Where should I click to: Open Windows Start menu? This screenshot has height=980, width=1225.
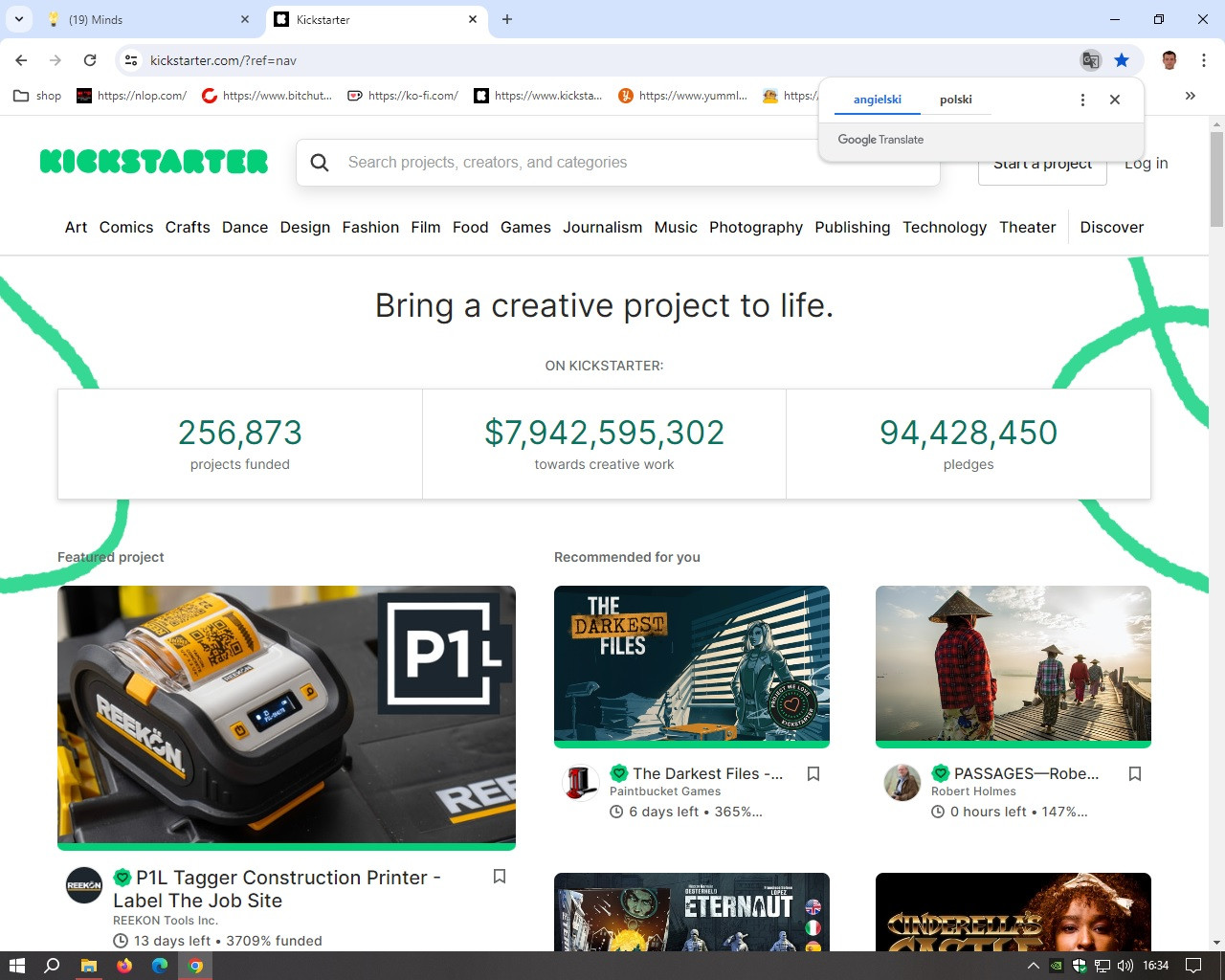(16, 966)
